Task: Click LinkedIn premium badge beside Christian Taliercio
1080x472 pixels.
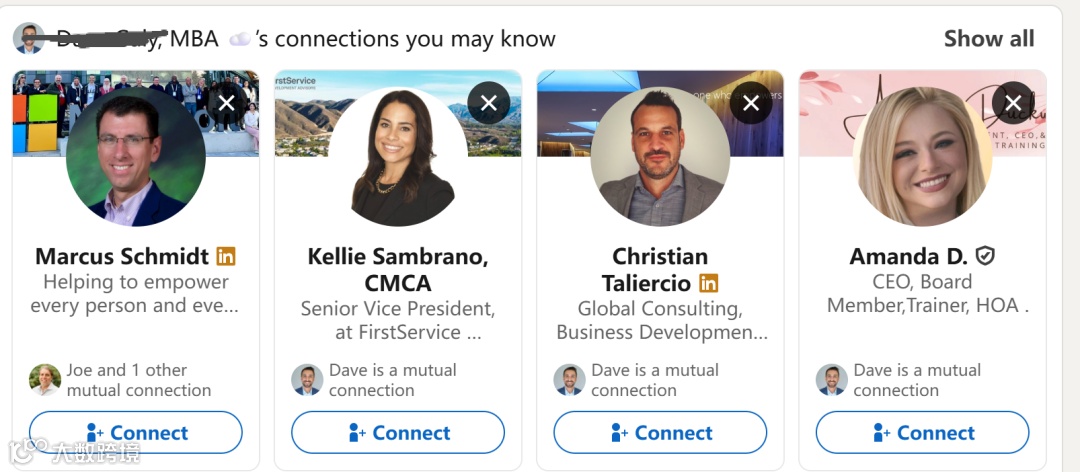Action: pyautogui.click(x=708, y=283)
